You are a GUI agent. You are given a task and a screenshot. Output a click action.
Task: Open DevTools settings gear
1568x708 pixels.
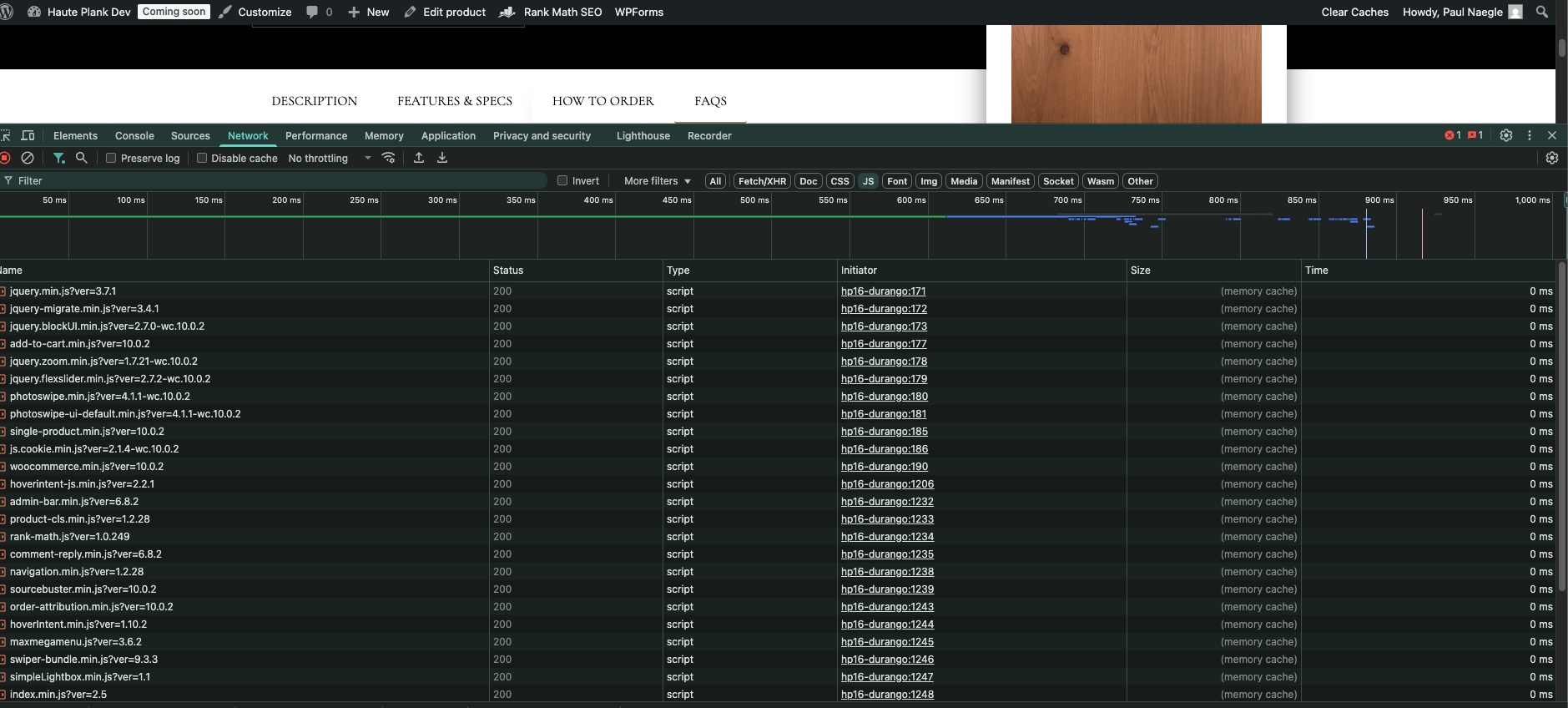(x=1506, y=135)
